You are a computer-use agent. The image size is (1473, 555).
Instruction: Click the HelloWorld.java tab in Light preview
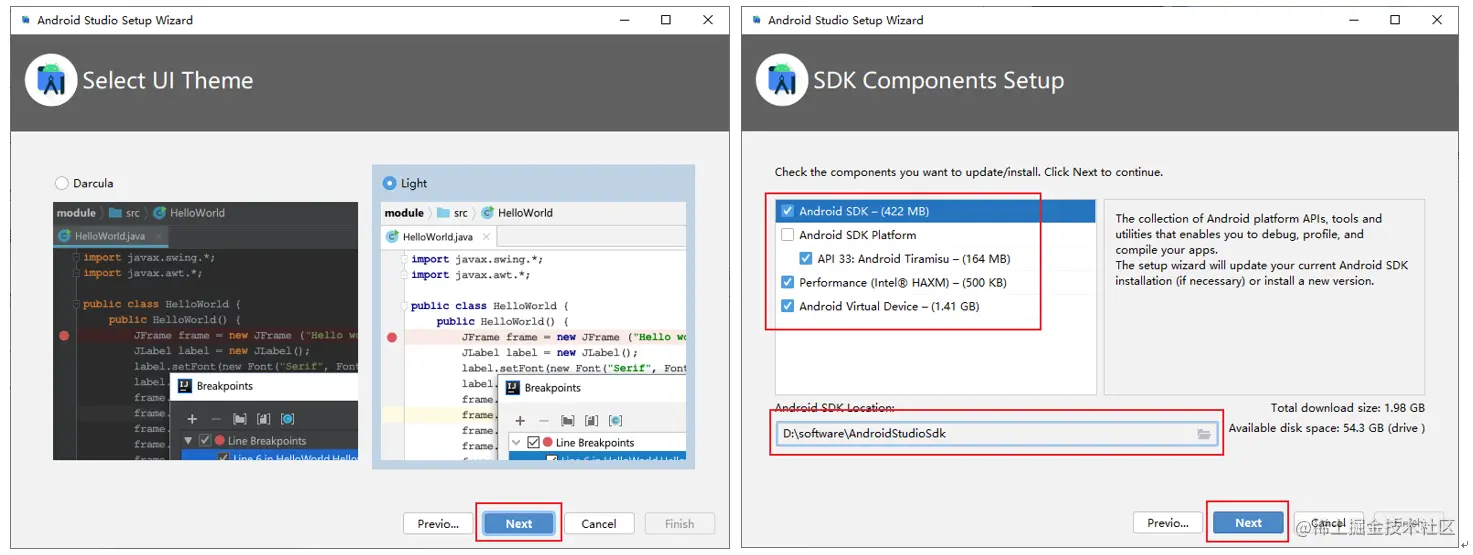point(437,237)
